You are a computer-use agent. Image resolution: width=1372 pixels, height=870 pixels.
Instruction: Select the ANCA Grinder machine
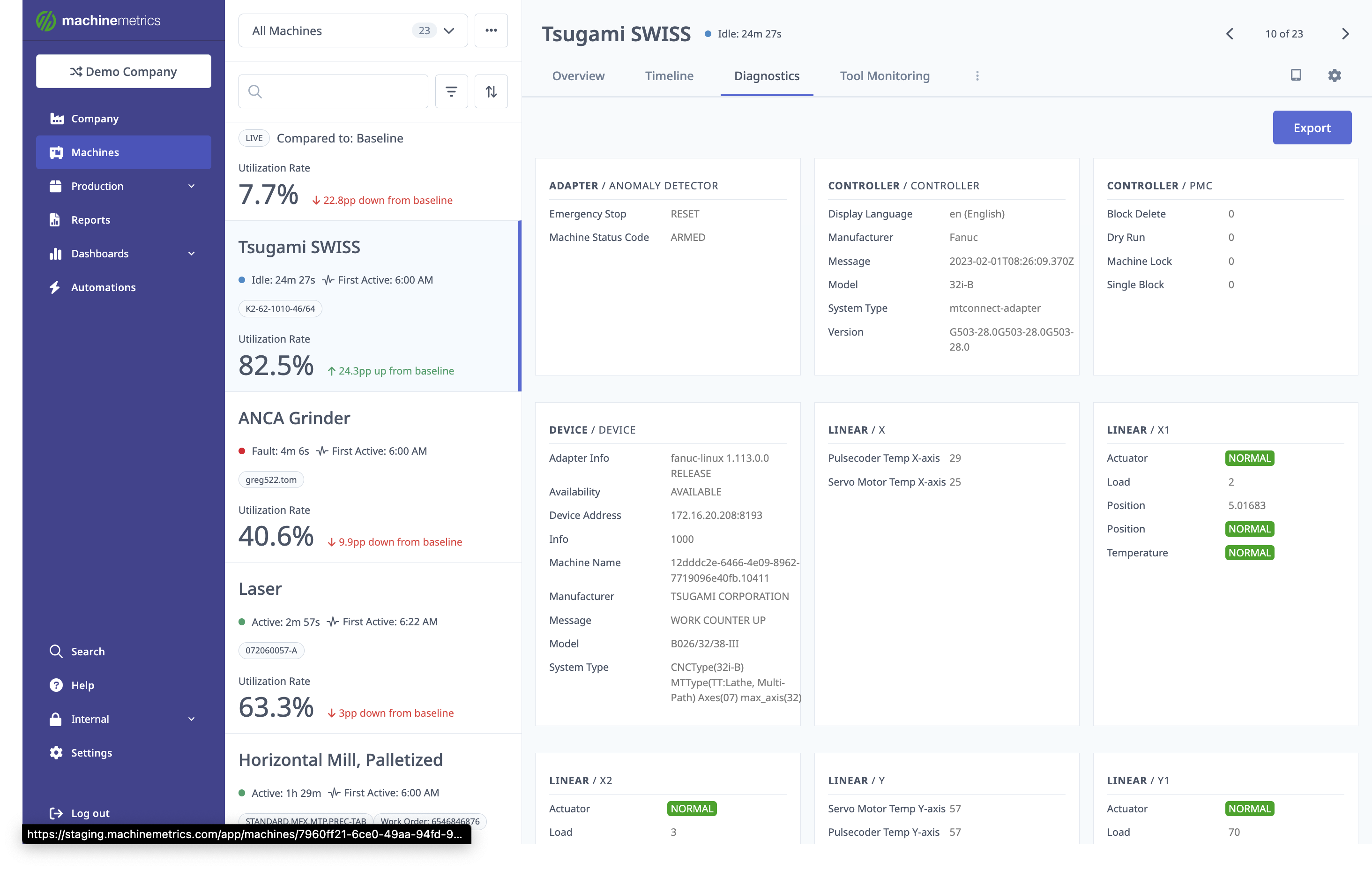click(373, 477)
